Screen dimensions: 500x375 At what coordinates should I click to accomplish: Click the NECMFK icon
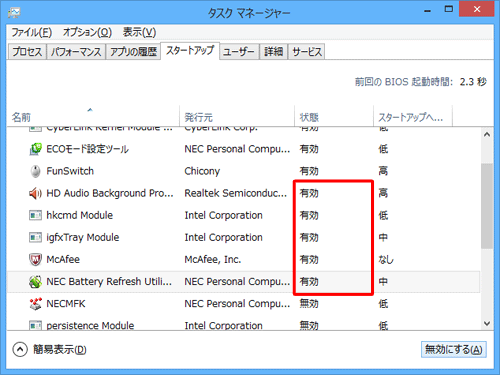tap(35, 304)
